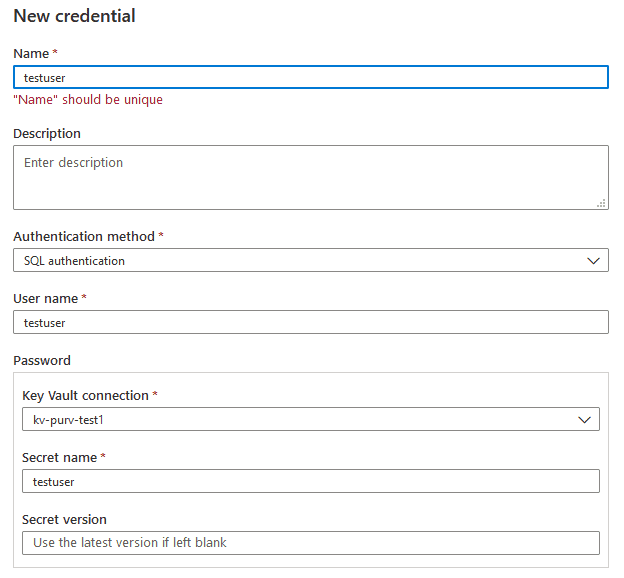Click the Secret name label
The width and height of the screenshot is (624, 578).
click(60, 457)
